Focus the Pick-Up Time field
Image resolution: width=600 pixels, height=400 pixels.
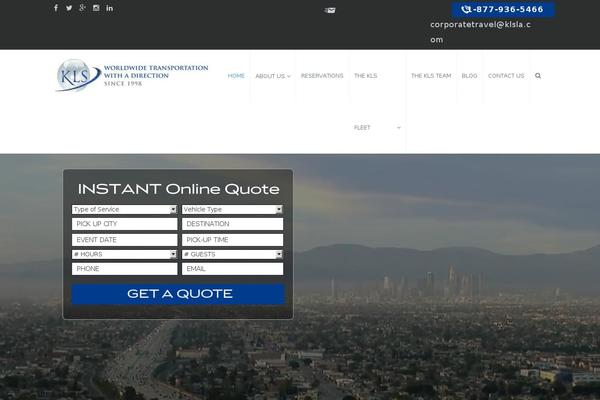click(233, 240)
